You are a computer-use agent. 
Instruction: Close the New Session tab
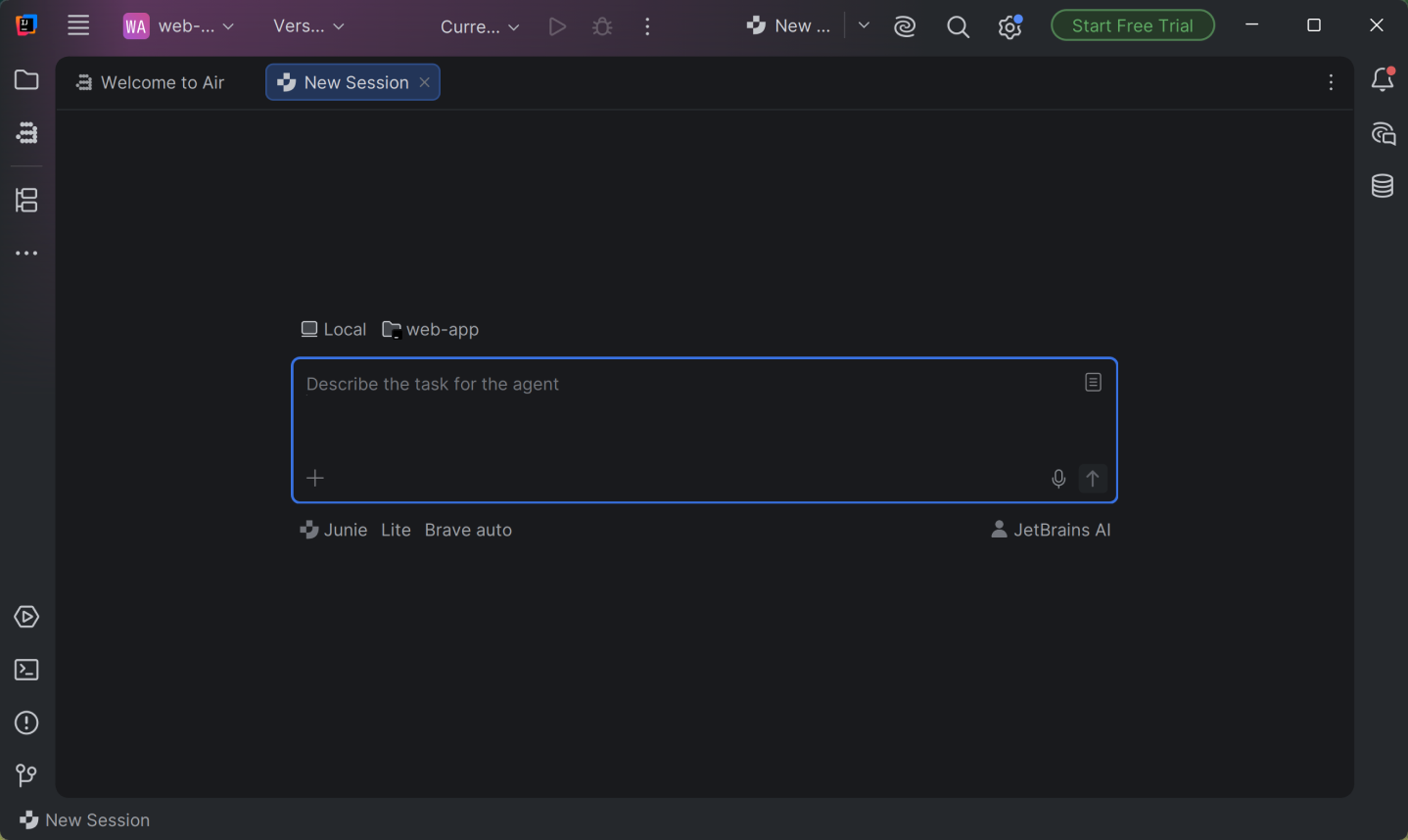[x=425, y=82]
